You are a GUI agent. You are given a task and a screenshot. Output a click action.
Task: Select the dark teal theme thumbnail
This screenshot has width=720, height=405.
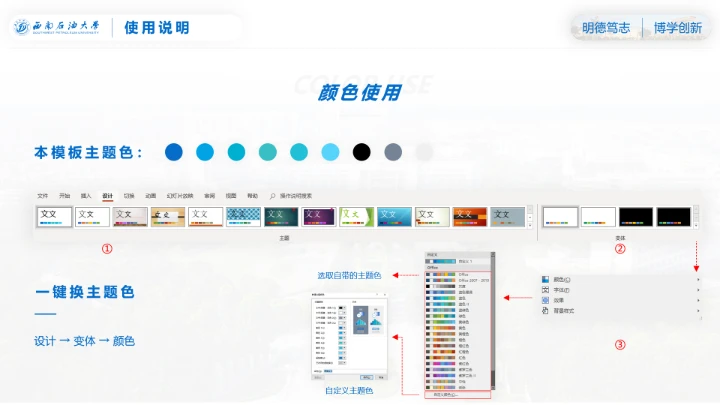point(281,217)
